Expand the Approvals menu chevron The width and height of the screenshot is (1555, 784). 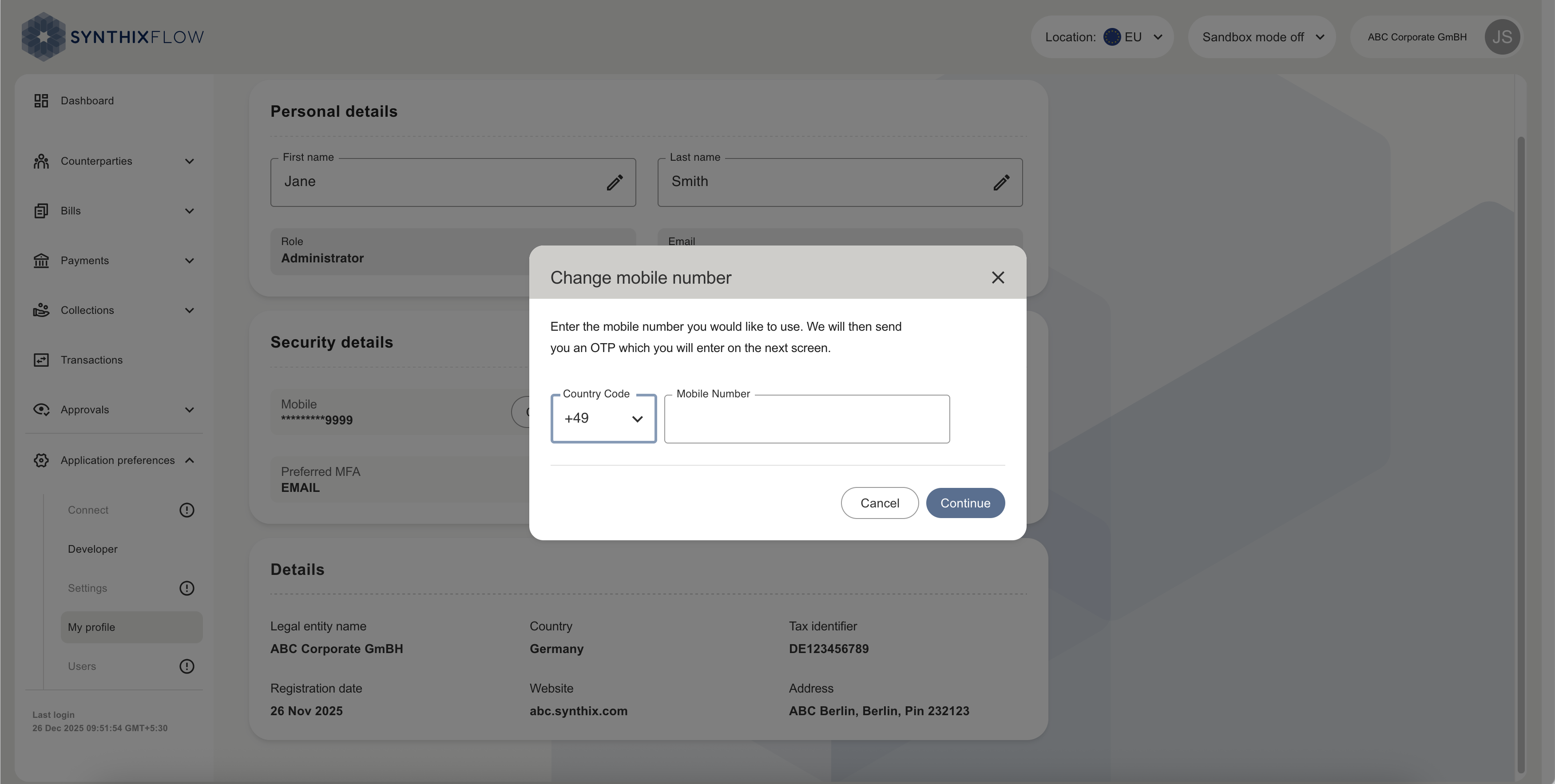[x=190, y=410]
